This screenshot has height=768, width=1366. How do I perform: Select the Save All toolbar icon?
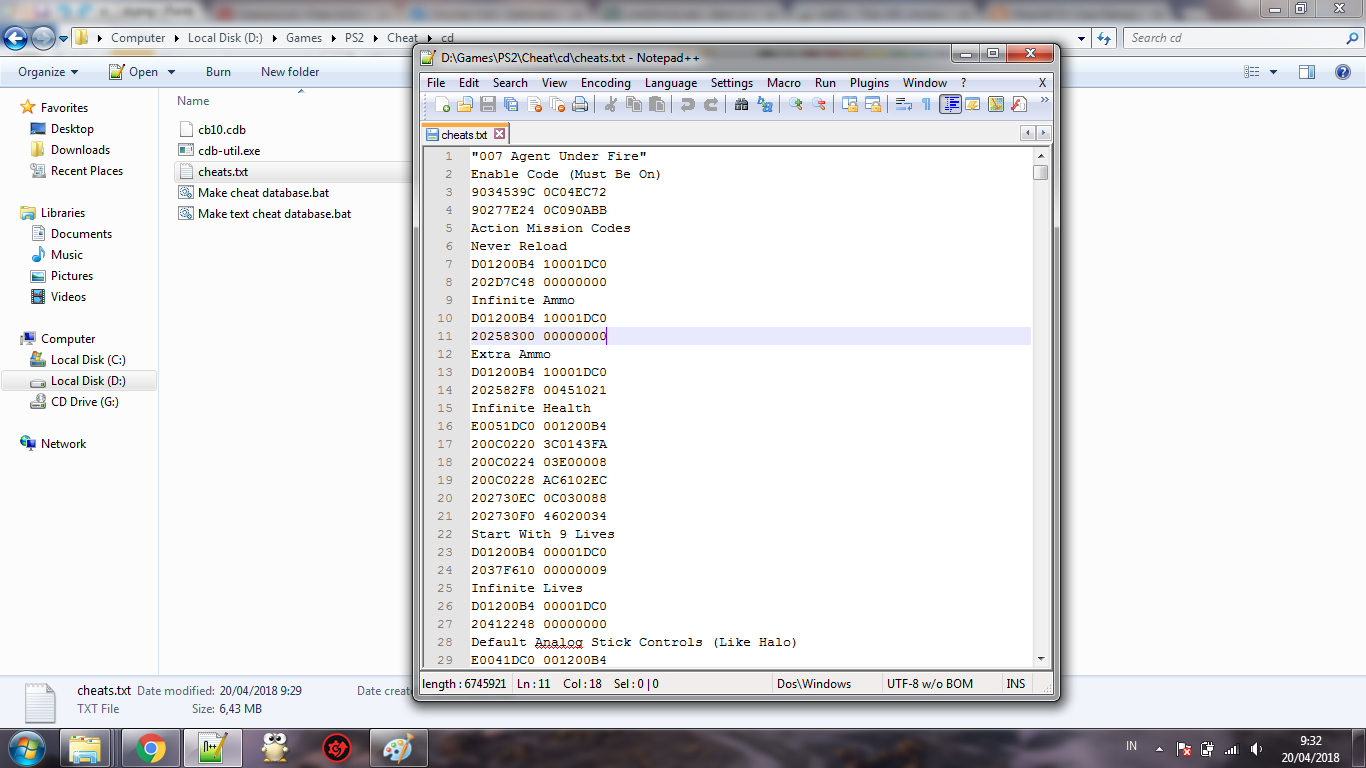[x=508, y=104]
